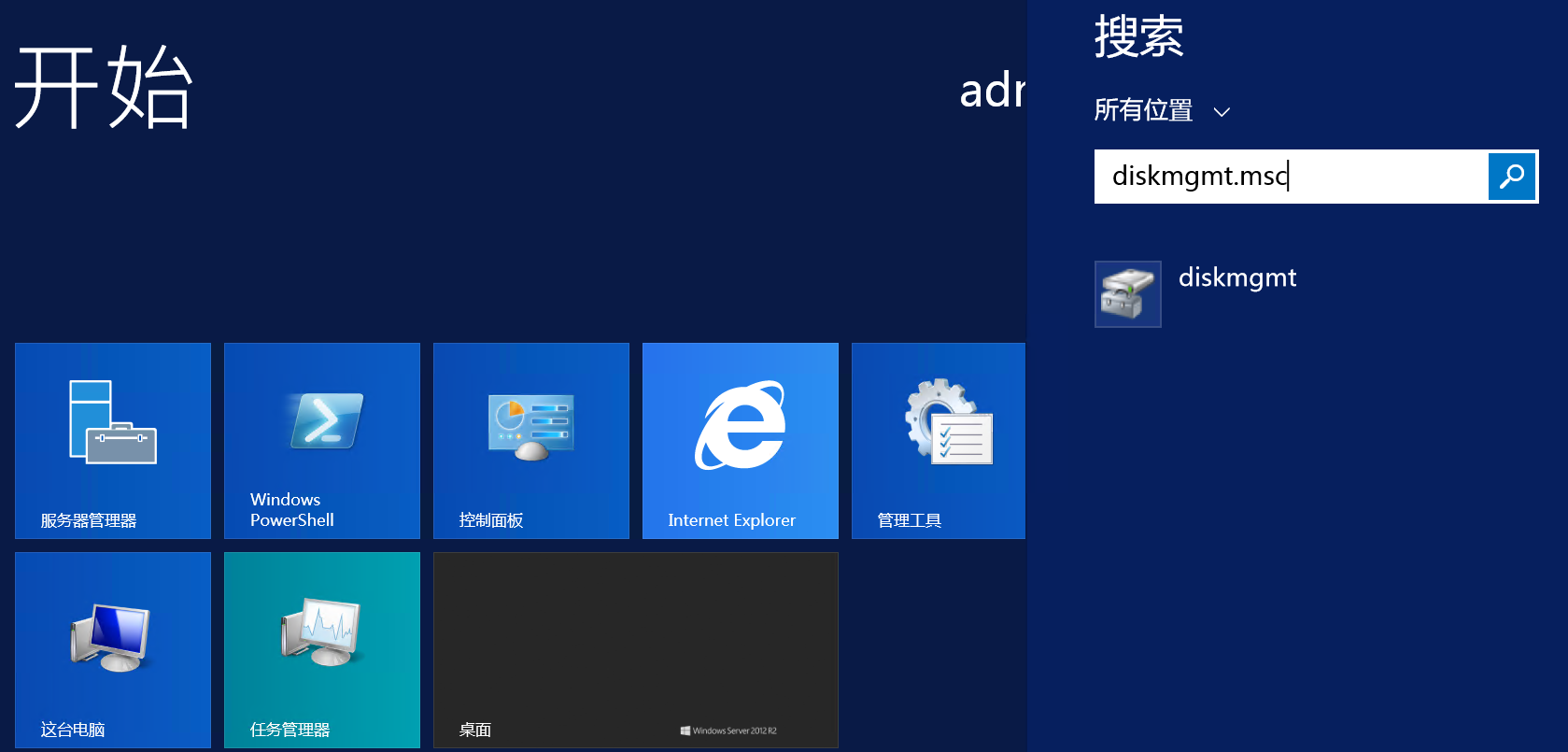Expand the 所有位置 location dropdown
The height and width of the screenshot is (752, 1568).
click(1144, 111)
